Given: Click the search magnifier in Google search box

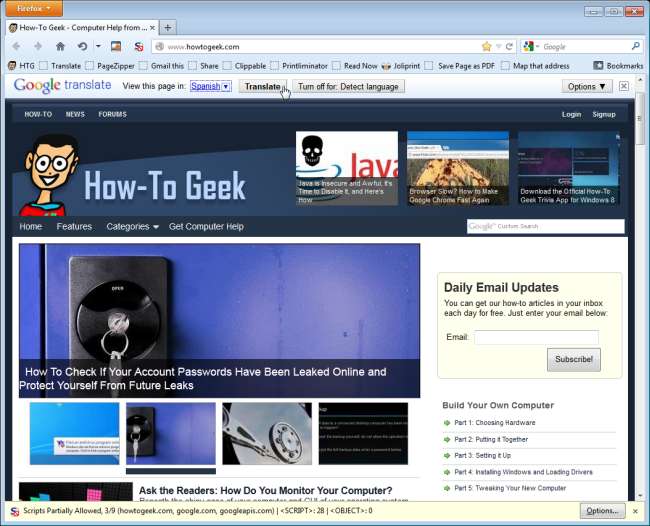Looking at the screenshot, I should pyautogui.click(x=635, y=46).
